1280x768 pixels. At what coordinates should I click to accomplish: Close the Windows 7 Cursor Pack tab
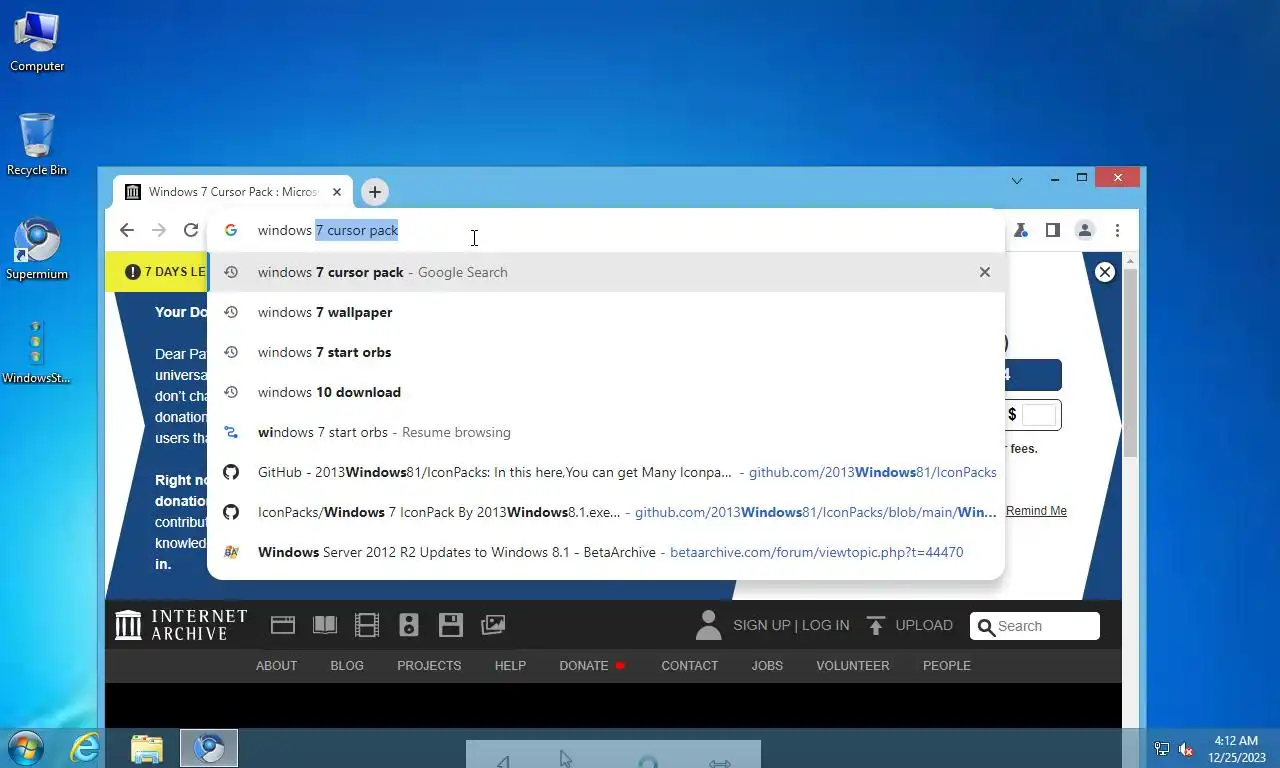[336, 192]
